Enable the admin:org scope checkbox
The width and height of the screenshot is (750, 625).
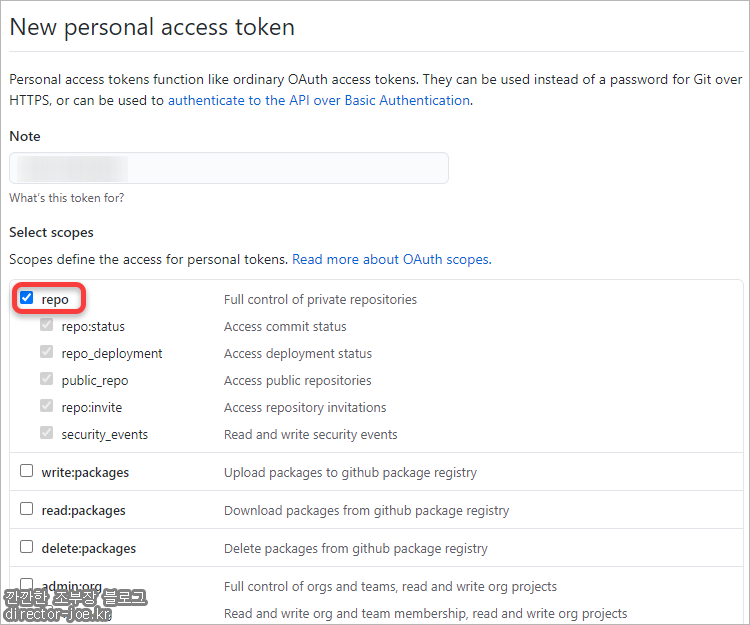coord(26,584)
